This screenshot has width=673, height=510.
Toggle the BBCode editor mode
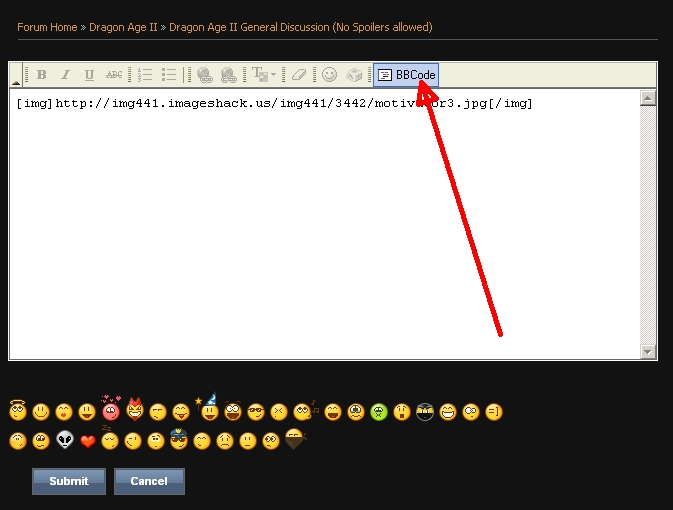(406, 75)
